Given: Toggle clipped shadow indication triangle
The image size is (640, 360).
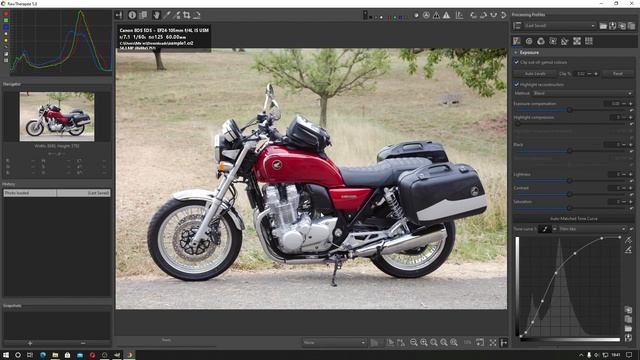Looking at the screenshot, I should 436,15.
